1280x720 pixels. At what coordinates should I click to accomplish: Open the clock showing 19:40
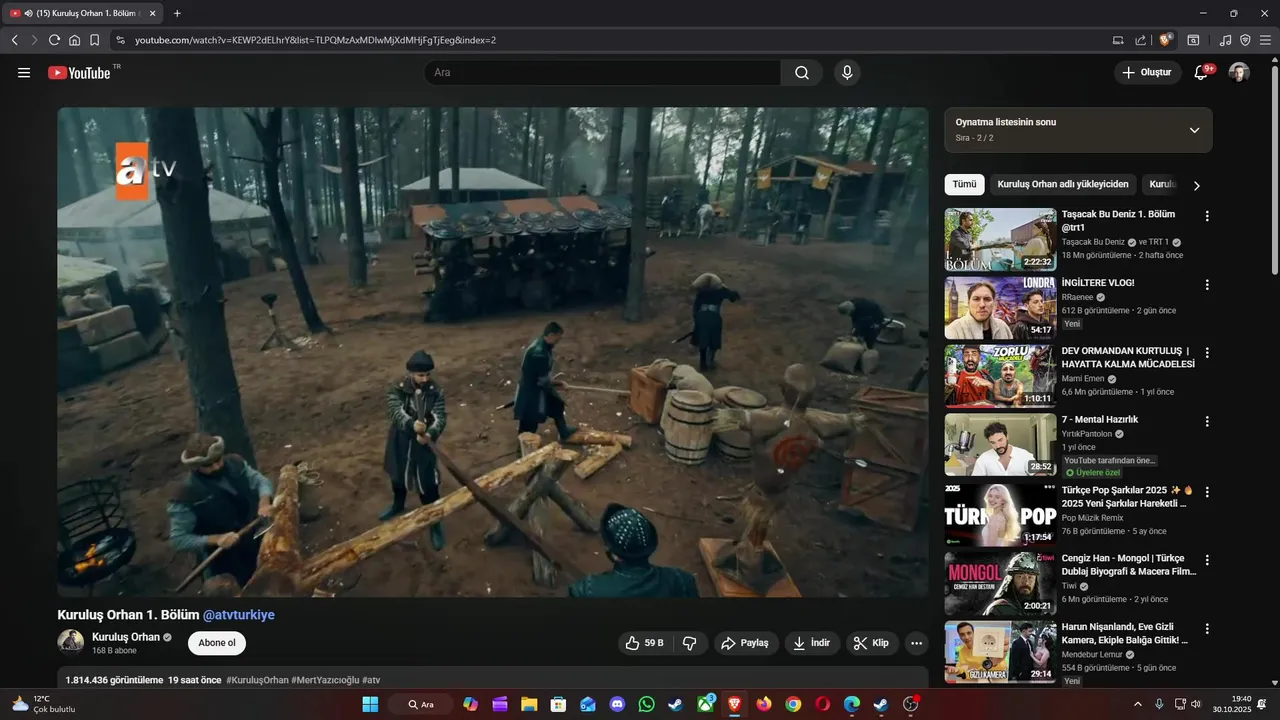pyautogui.click(x=1232, y=704)
